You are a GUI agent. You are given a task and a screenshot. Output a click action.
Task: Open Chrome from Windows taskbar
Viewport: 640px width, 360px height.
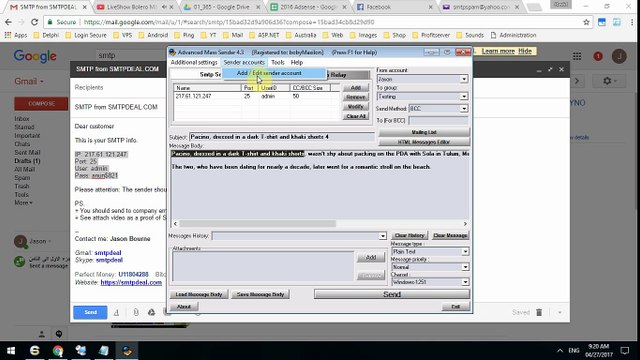[58, 351]
